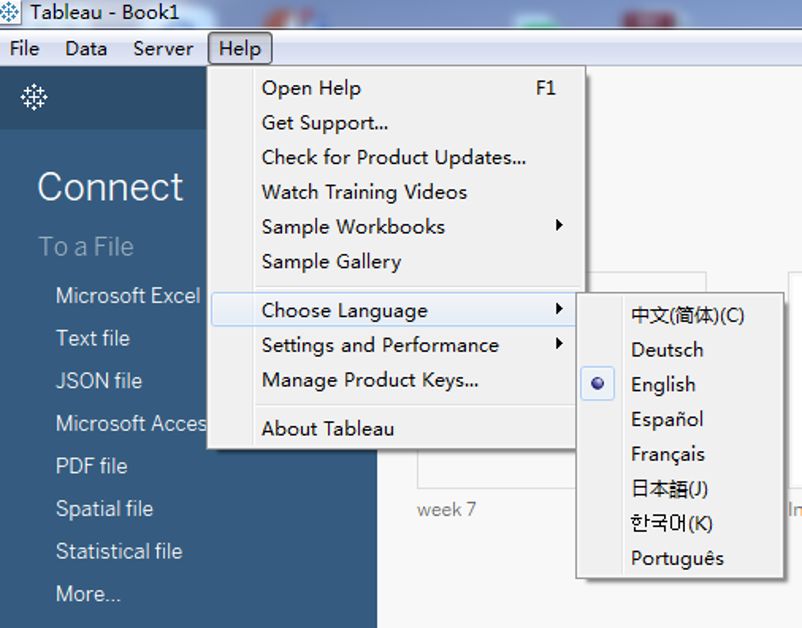
Task: Click the To a File heading
Action: (x=86, y=246)
